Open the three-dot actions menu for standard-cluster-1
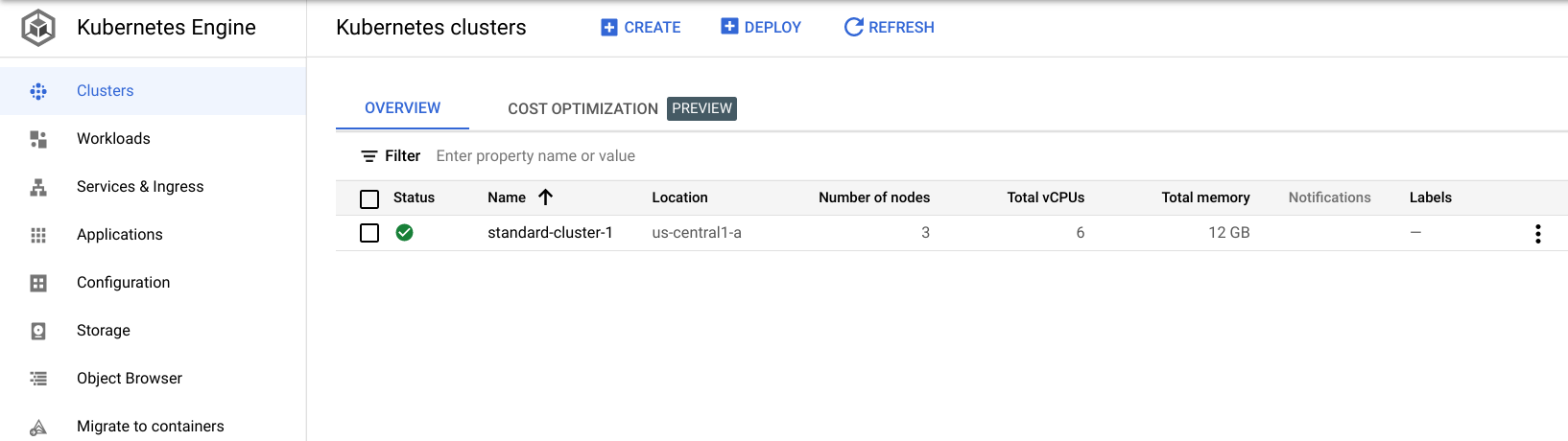 coord(1537,233)
